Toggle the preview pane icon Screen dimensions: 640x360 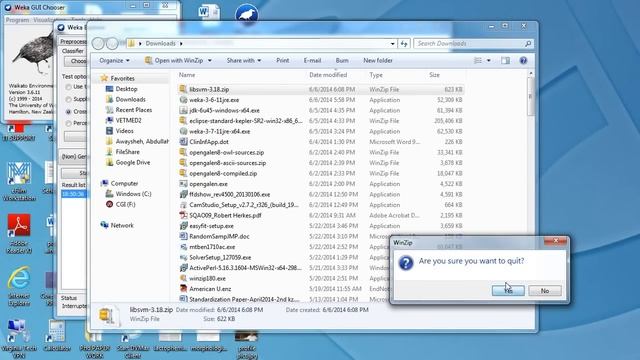pos(505,60)
